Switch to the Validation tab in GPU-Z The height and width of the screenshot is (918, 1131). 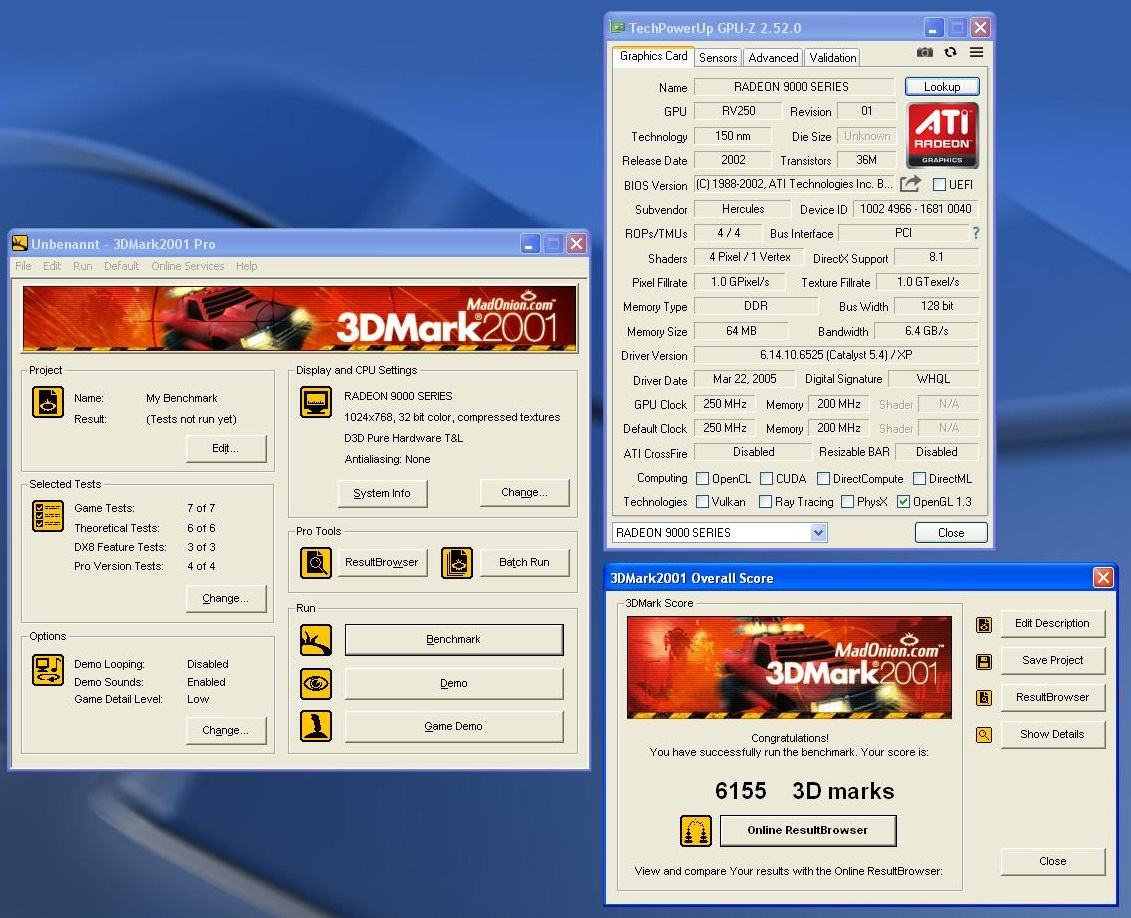(832, 58)
